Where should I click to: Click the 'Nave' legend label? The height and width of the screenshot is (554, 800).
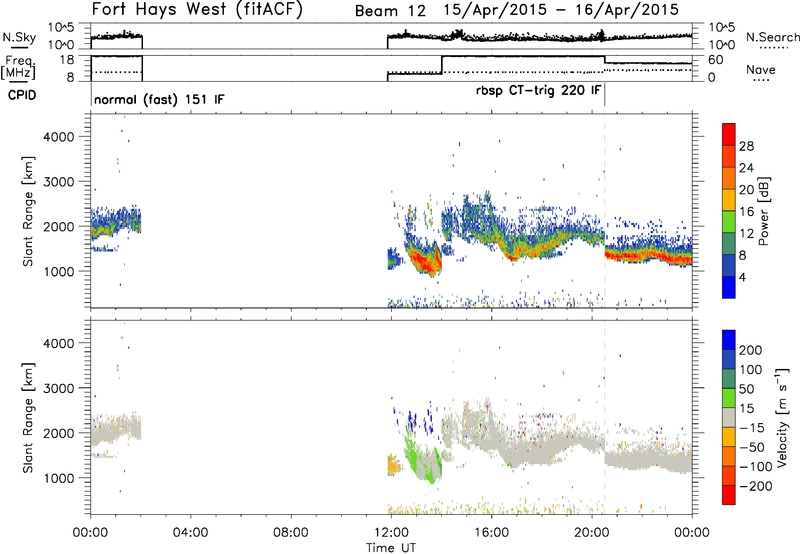pos(761,69)
